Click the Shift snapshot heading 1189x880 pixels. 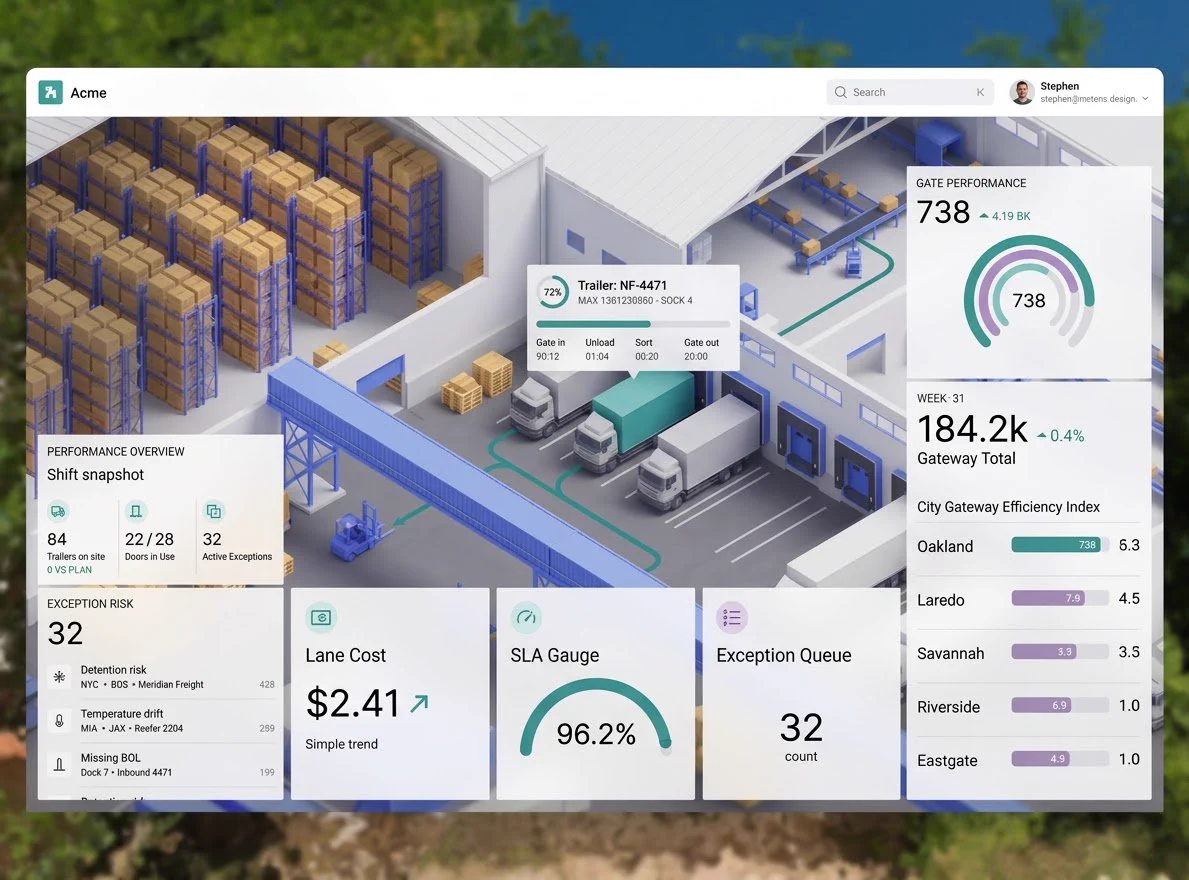pos(96,475)
